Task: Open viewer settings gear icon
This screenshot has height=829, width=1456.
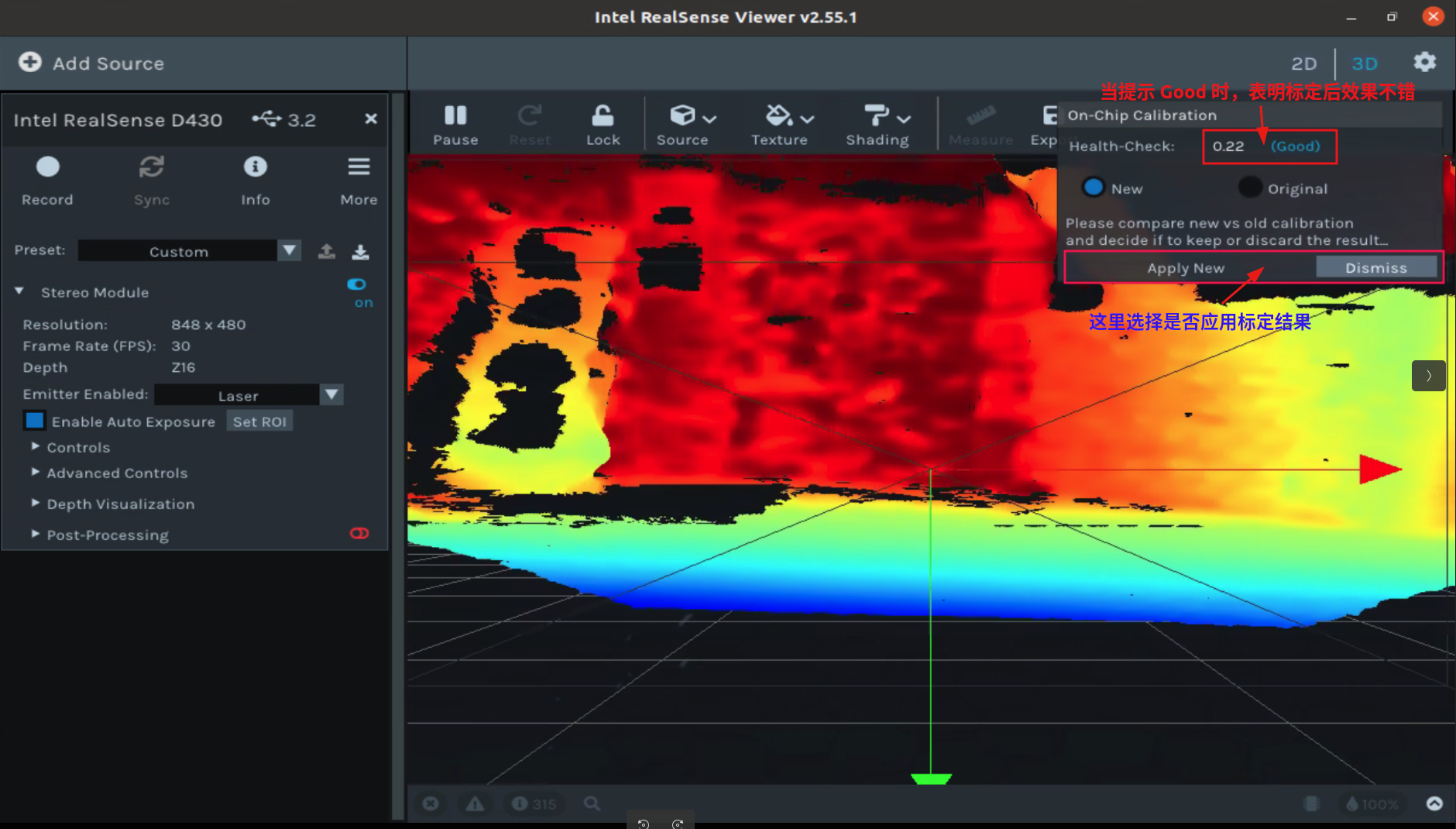Action: (x=1424, y=62)
